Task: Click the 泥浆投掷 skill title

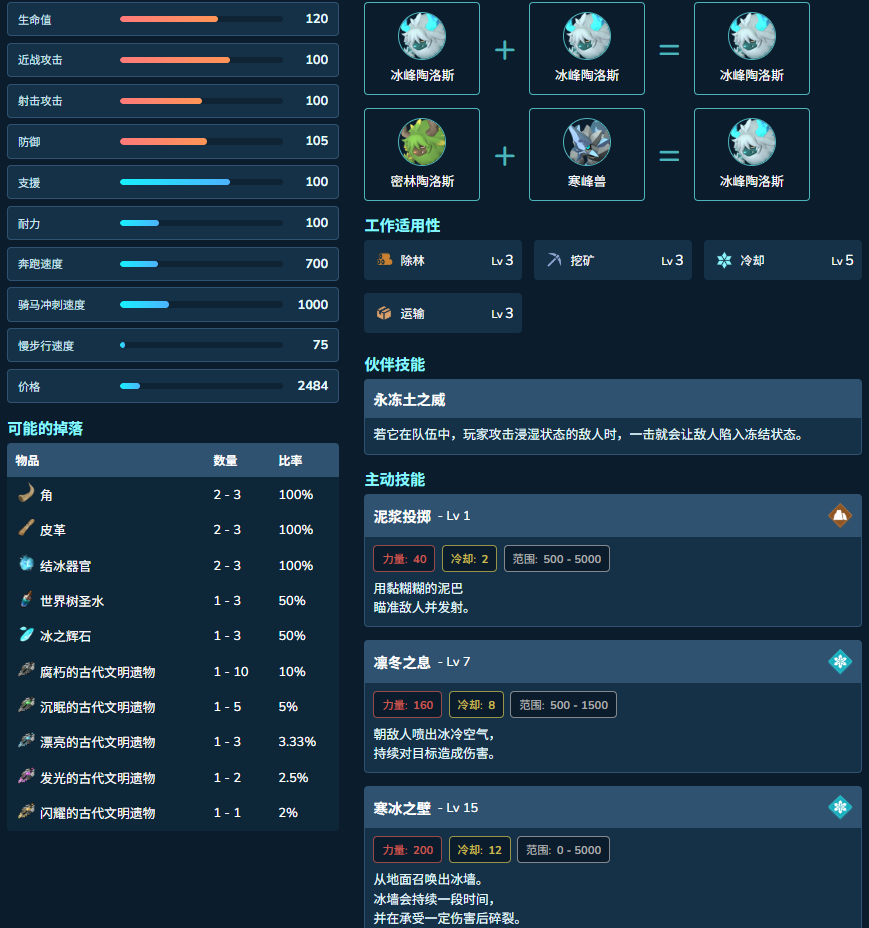Action: (x=402, y=517)
